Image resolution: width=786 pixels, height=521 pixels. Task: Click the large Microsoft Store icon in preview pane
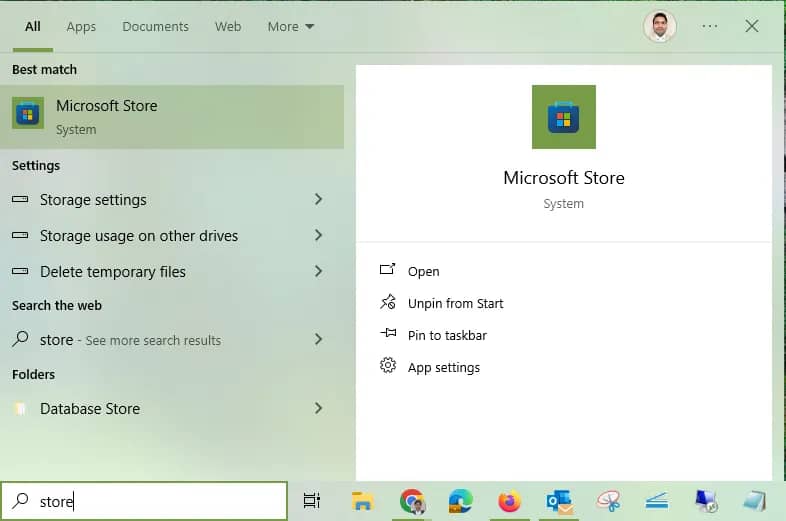click(x=563, y=117)
